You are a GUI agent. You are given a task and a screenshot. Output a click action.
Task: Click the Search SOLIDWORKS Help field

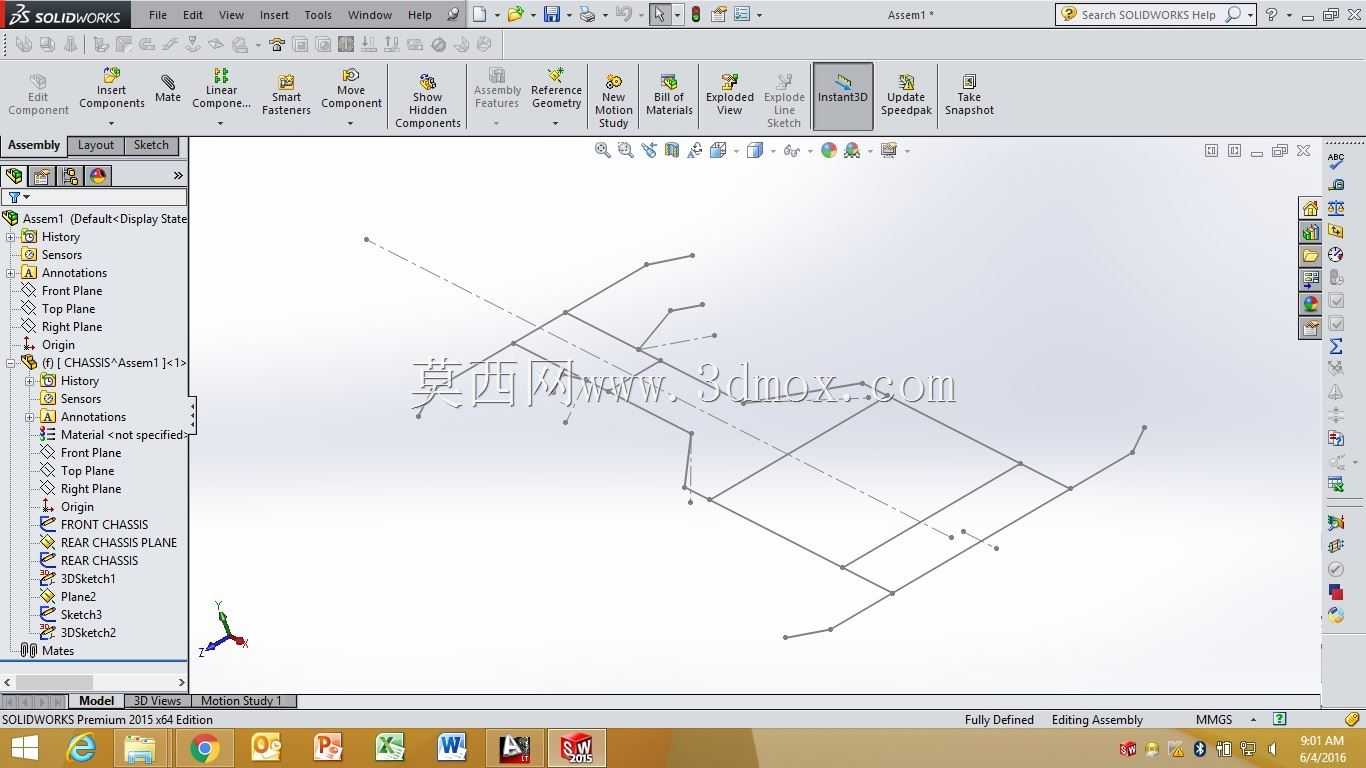click(1148, 15)
